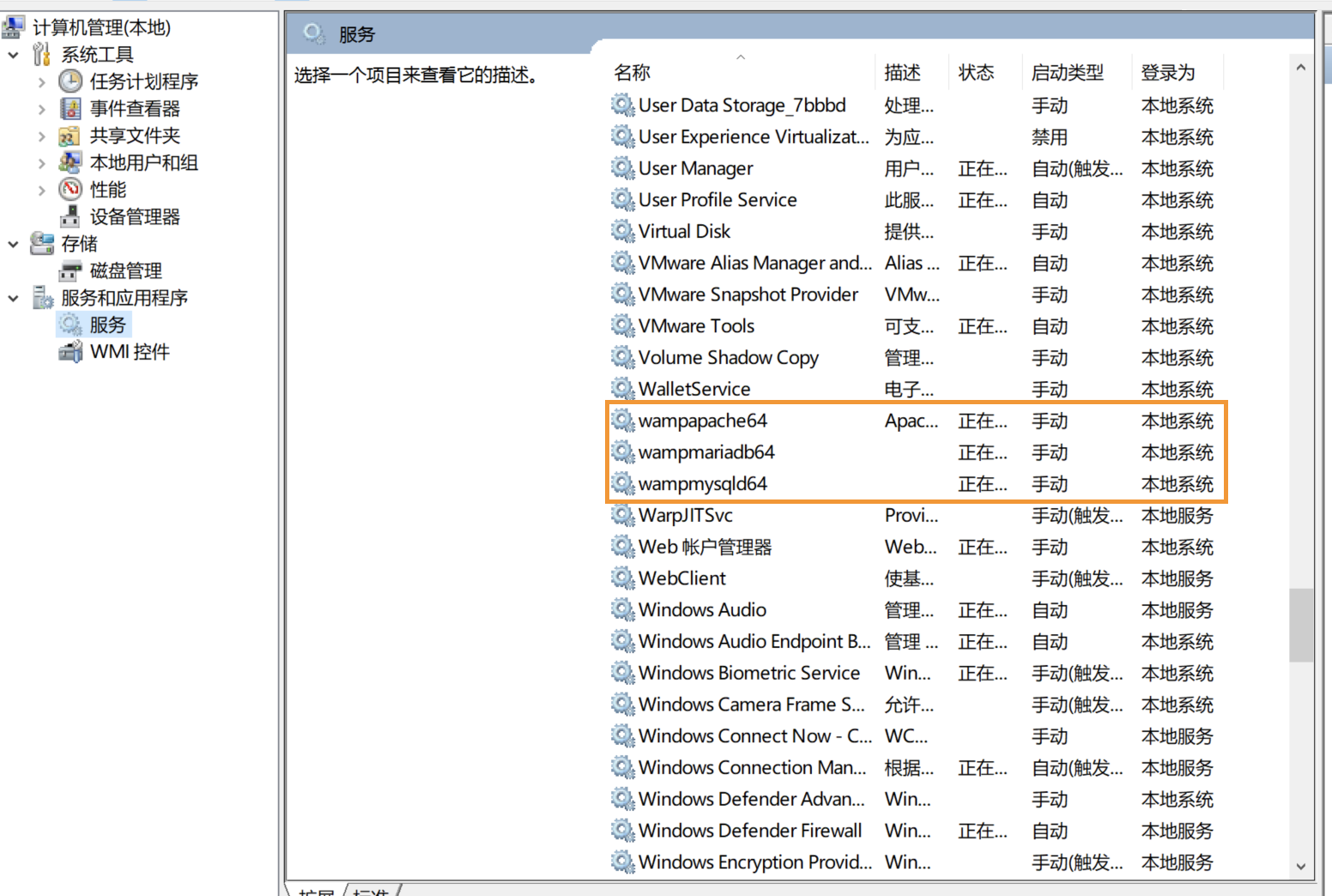Expand the 任务计划程序 node chevron
The height and width of the screenshot is (896, 1332).
pos(41,82)
